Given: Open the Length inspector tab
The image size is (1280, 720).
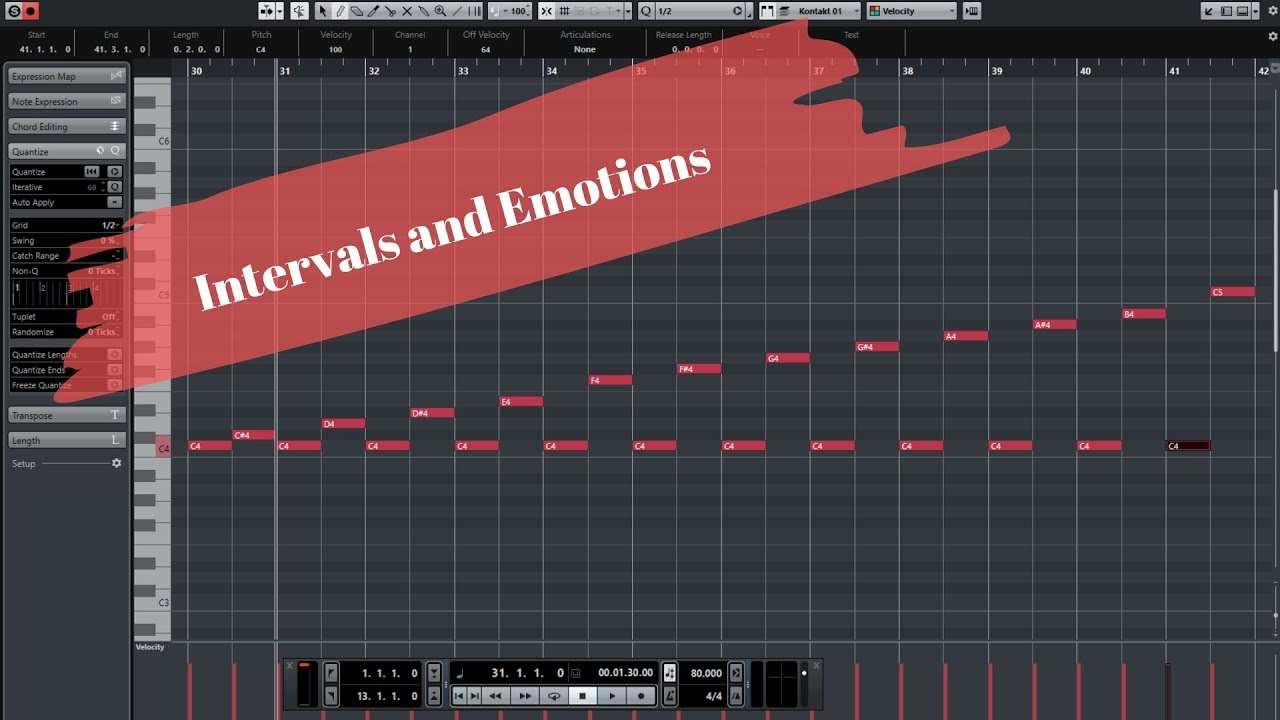Looking at the screenshot, I should (67, 440).
